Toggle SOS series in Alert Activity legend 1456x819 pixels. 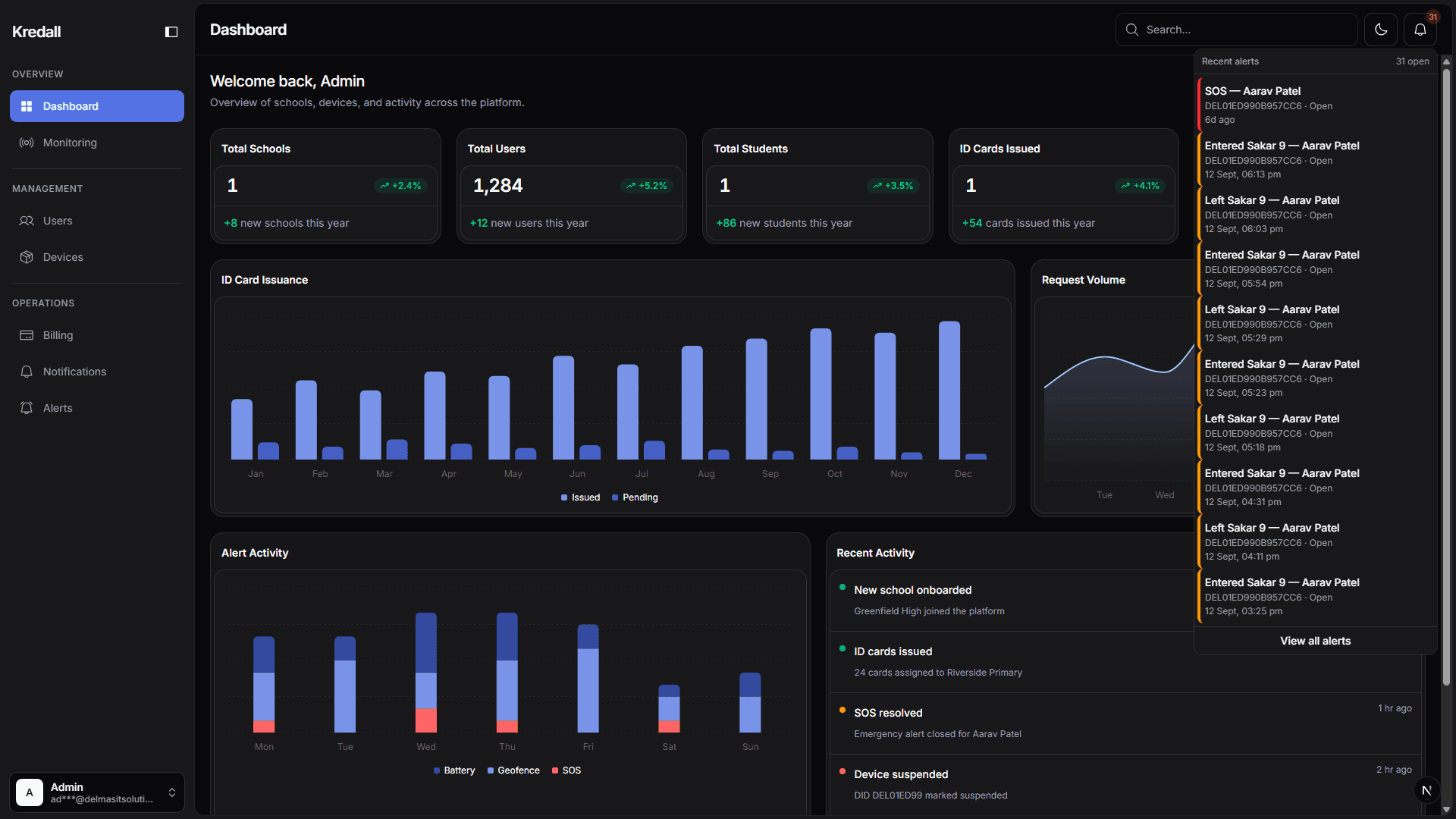(x=566, y=770)
